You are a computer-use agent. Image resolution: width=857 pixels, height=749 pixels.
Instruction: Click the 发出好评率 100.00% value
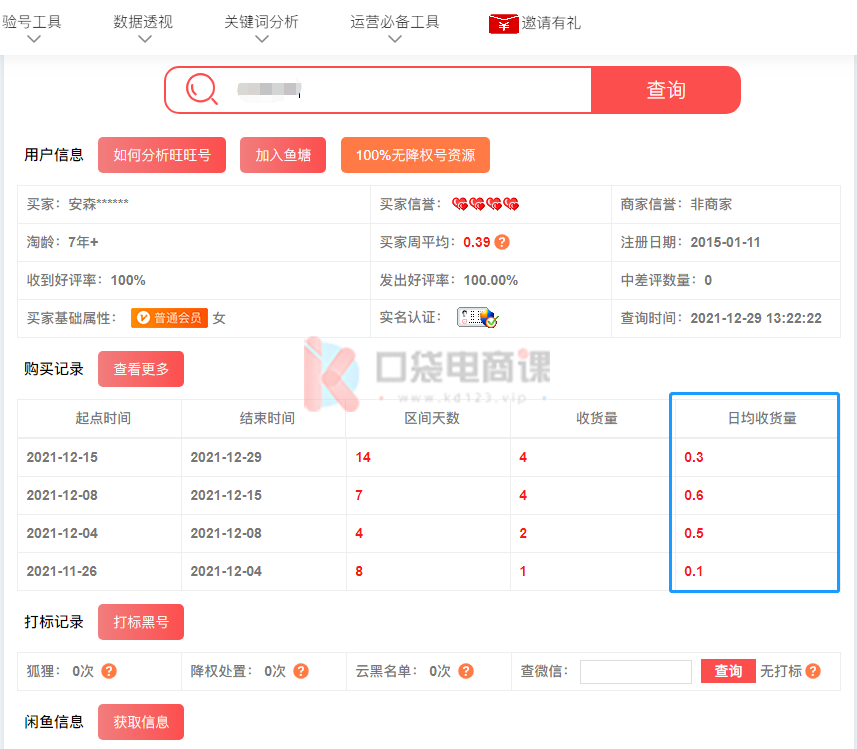pyautogui.click(x=491, y=280)
